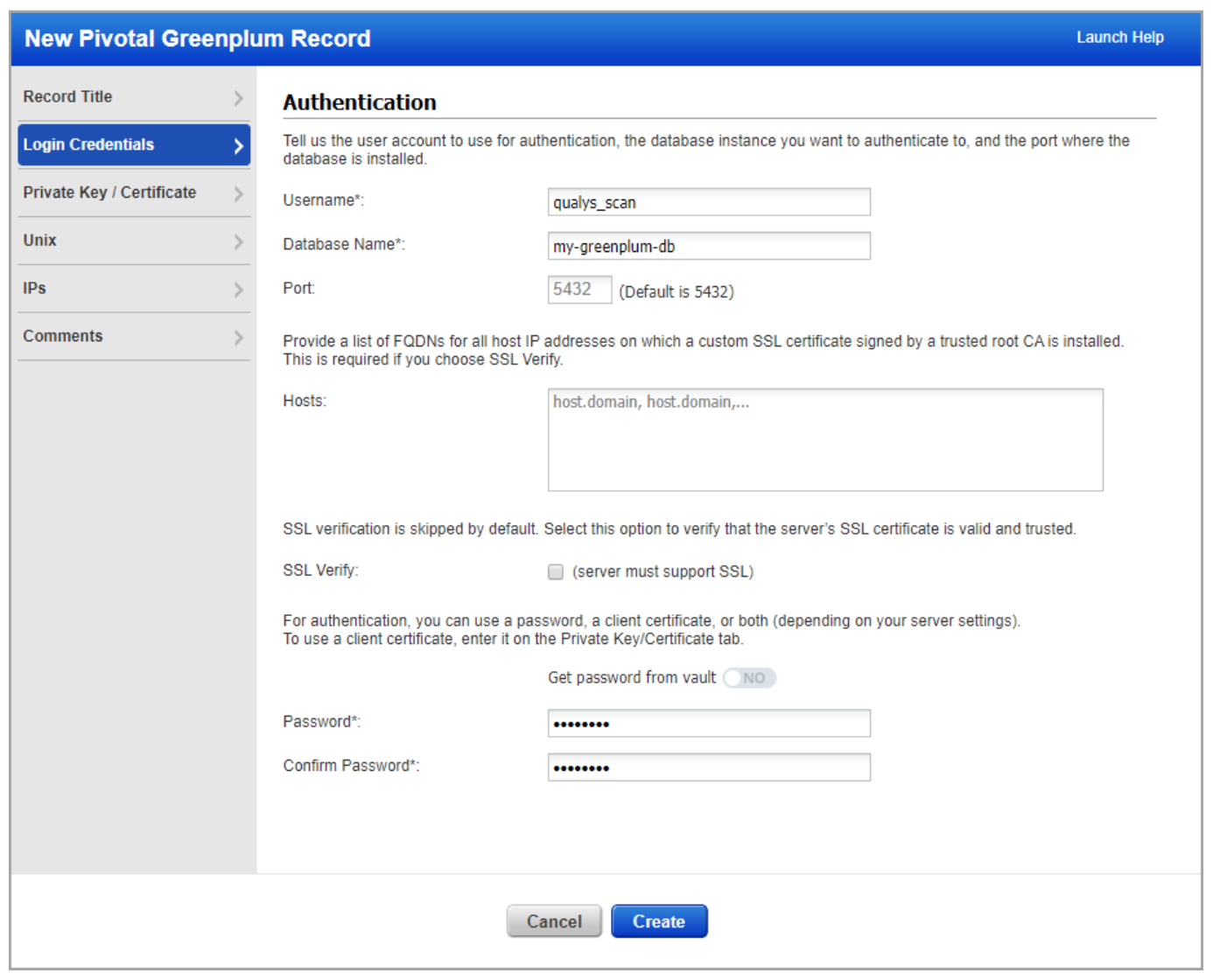Click the Launch Help link
This screenshot has height=980, width=1213.
point(1119,38)
